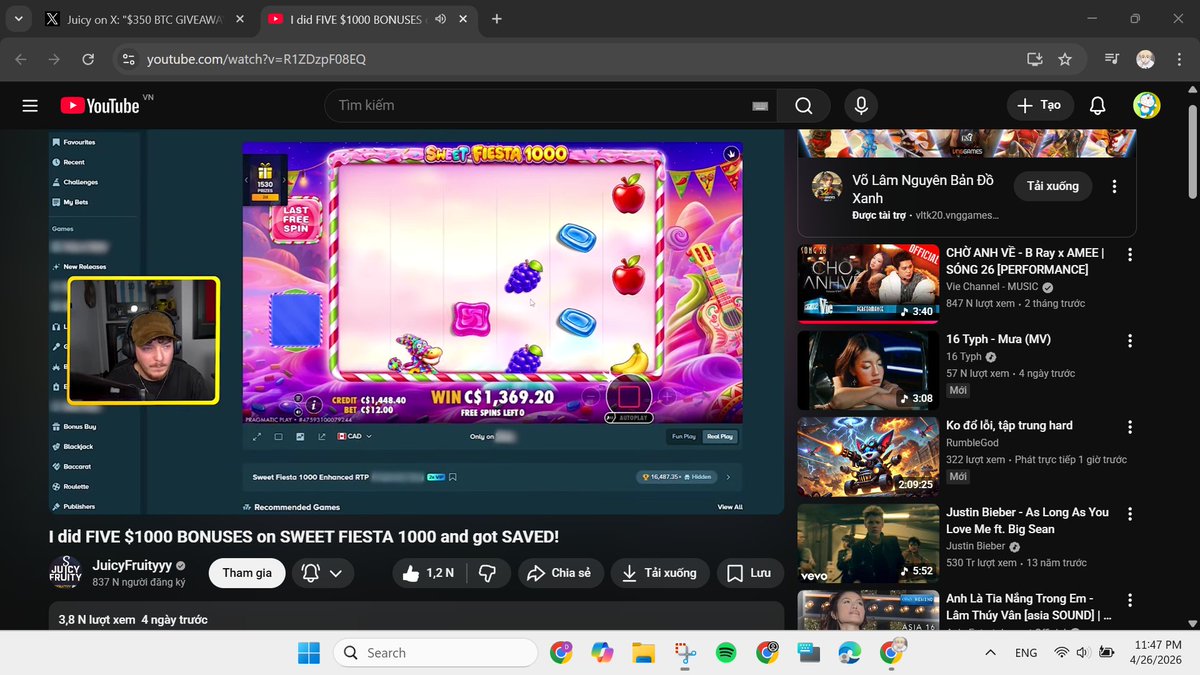Click the ad's Tải xuống button

1053,186
